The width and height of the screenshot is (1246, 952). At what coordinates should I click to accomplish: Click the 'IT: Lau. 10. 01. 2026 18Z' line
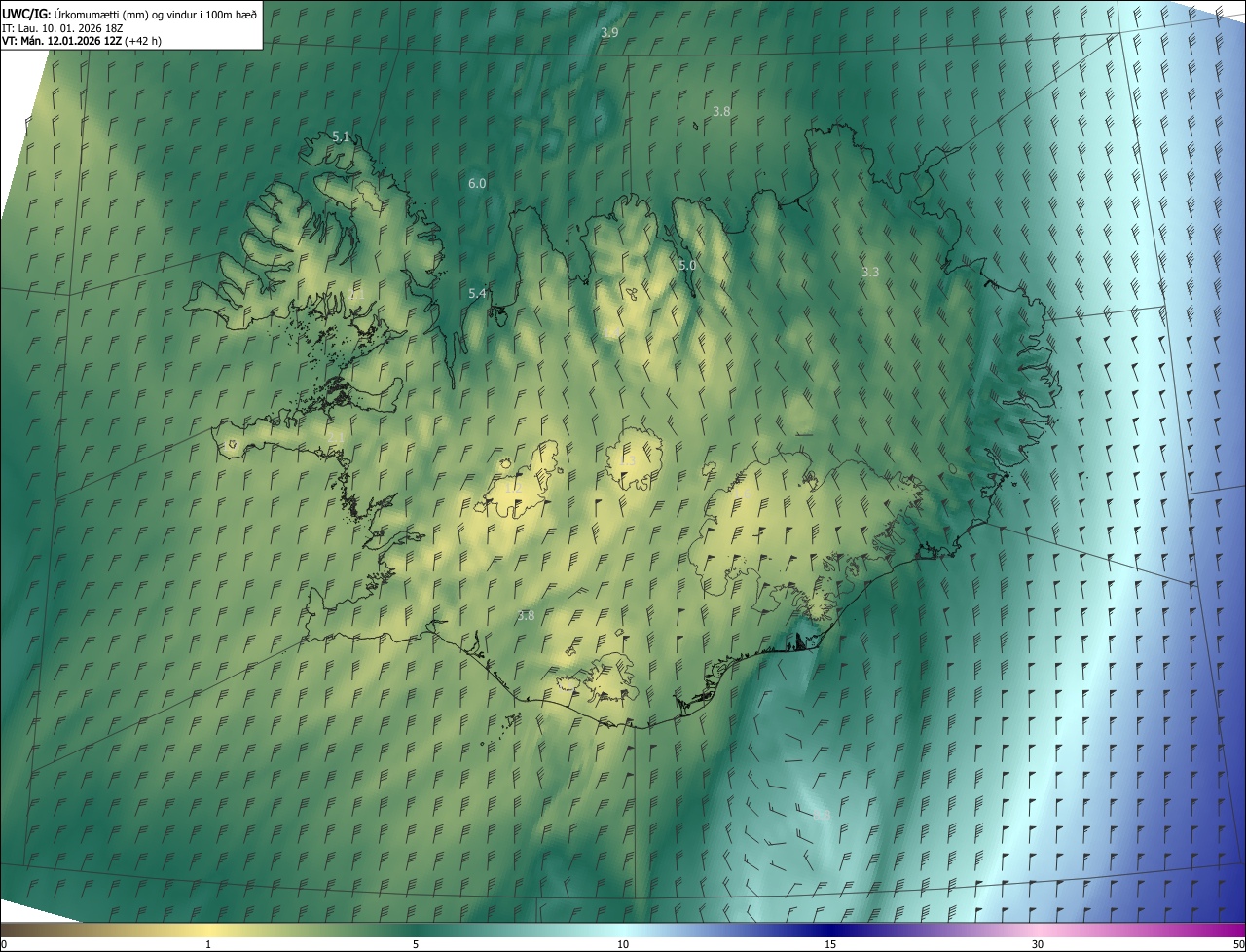(x=62, y=27)
